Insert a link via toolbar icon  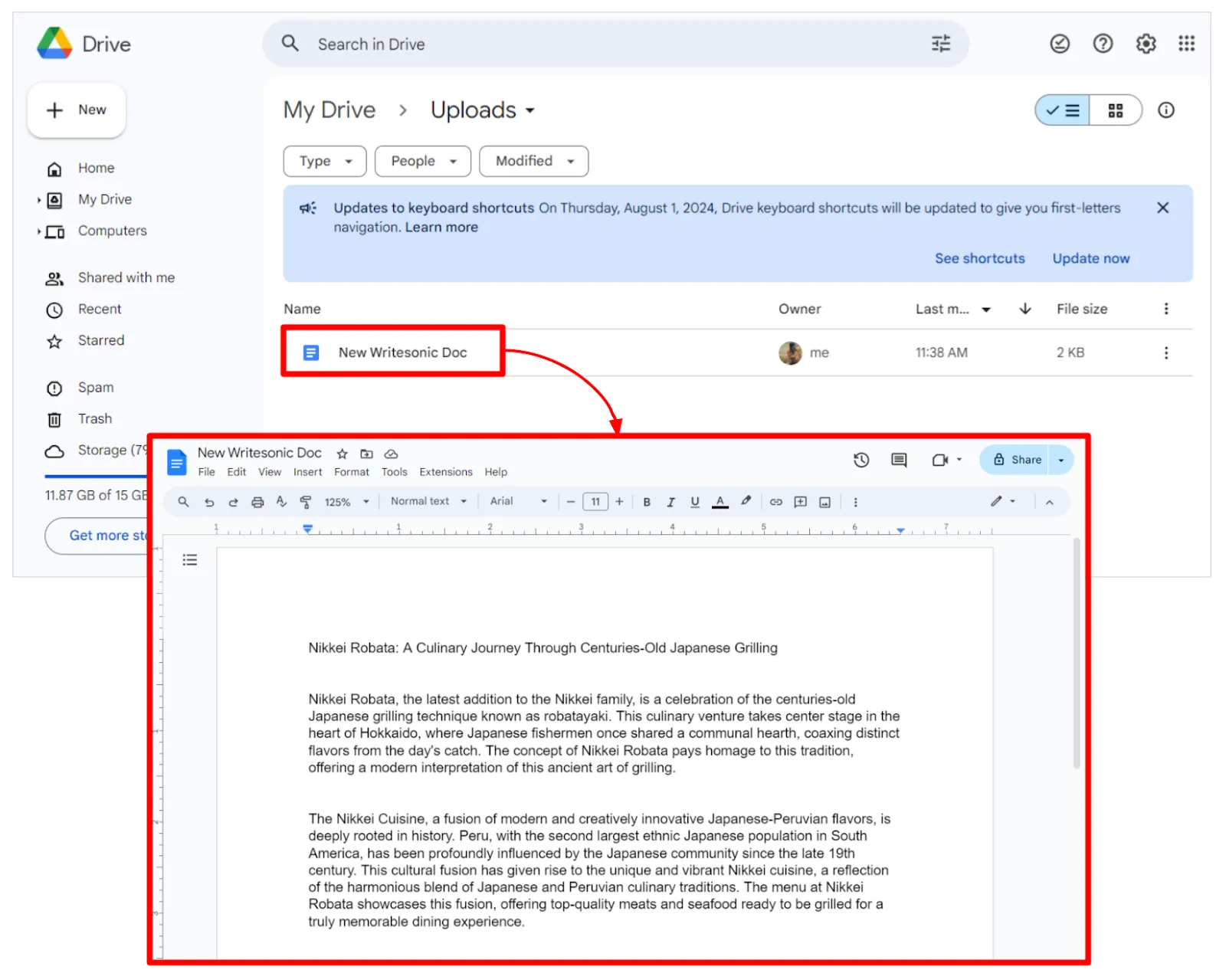point(776,502)
